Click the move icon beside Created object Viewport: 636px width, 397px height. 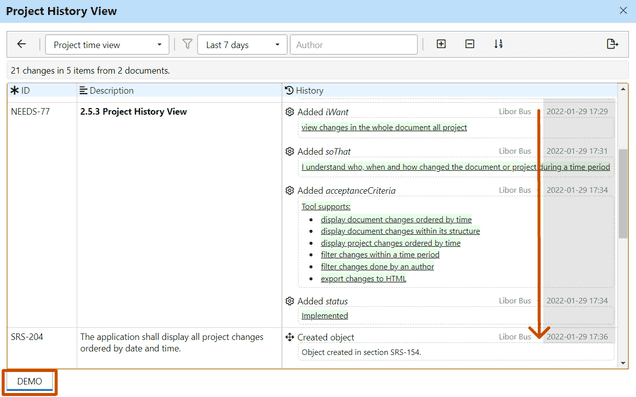tap(290, 337)
